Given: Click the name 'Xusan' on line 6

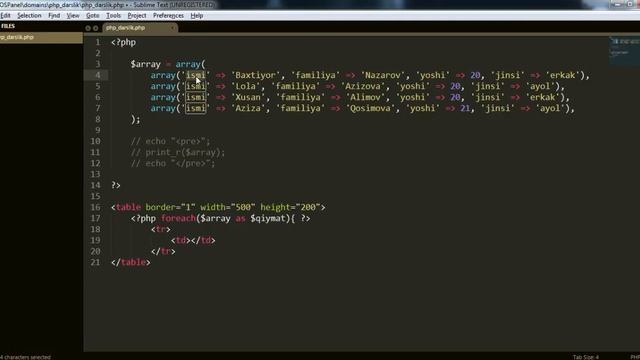Looking at the screenshot, I should [248, 97].
